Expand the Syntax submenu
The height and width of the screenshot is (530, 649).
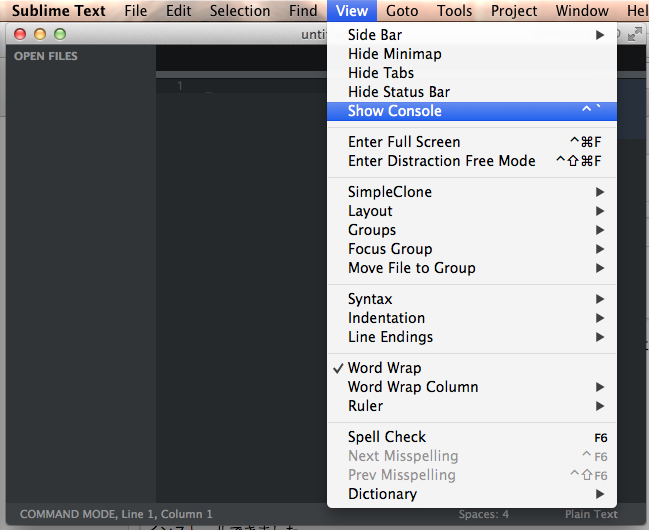click(472, 299)
